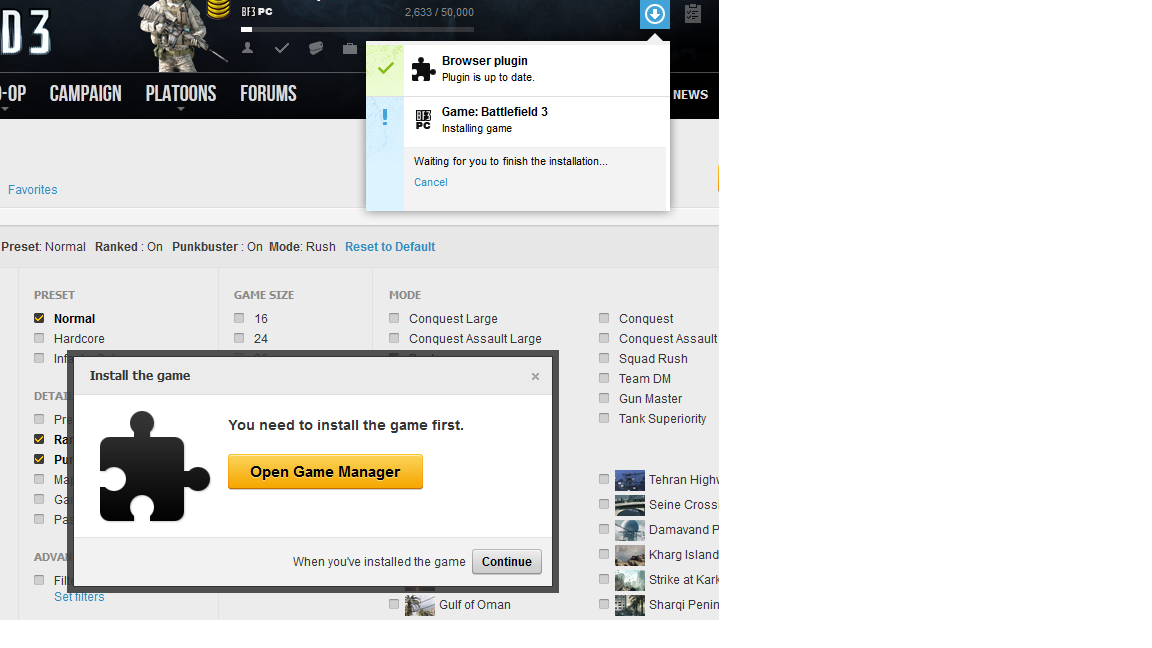Open the Forums menu
This screenshot has height=648, width=1152.
(268, 94)
